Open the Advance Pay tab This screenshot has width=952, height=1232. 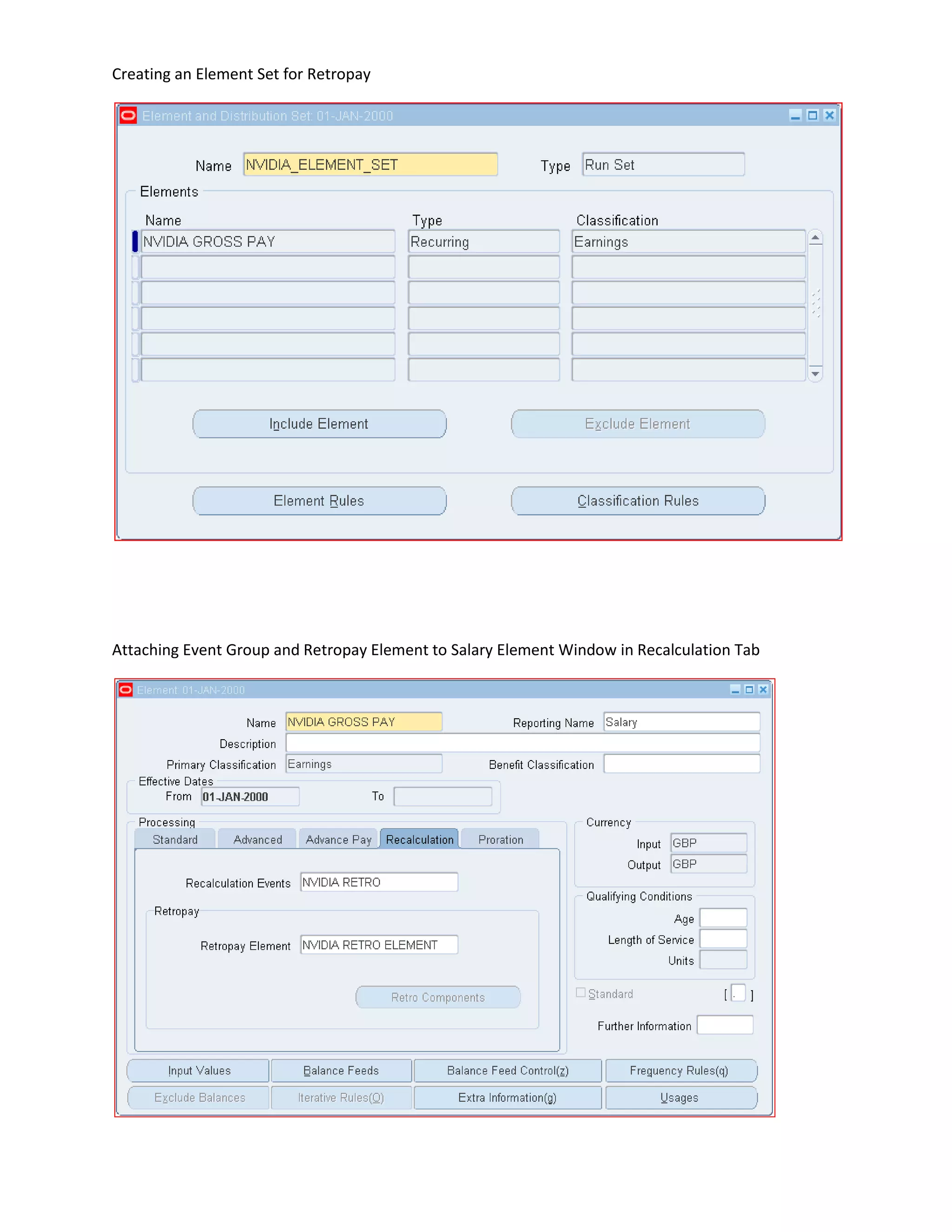(x=338, y=839)
